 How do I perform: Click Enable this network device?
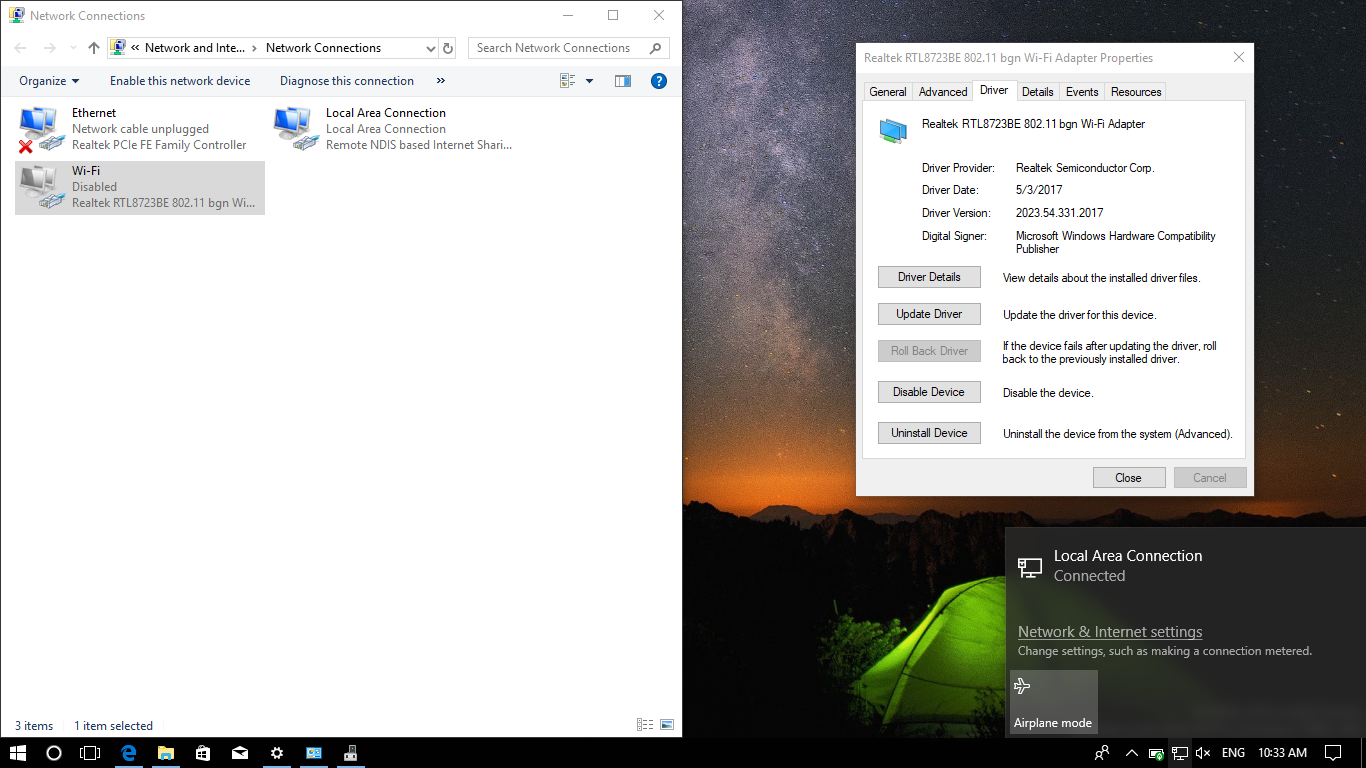[x=180, y=81]
